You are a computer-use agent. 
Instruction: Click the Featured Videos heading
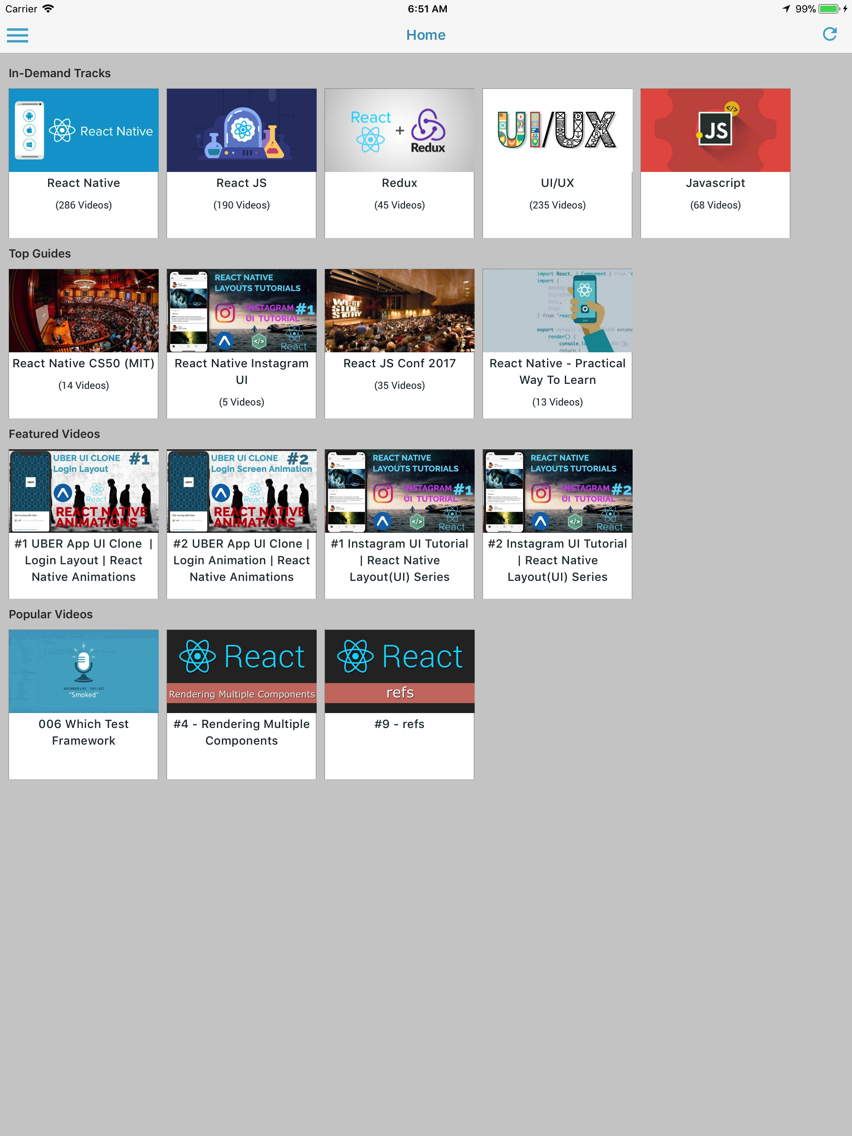[x=54, y=434]
